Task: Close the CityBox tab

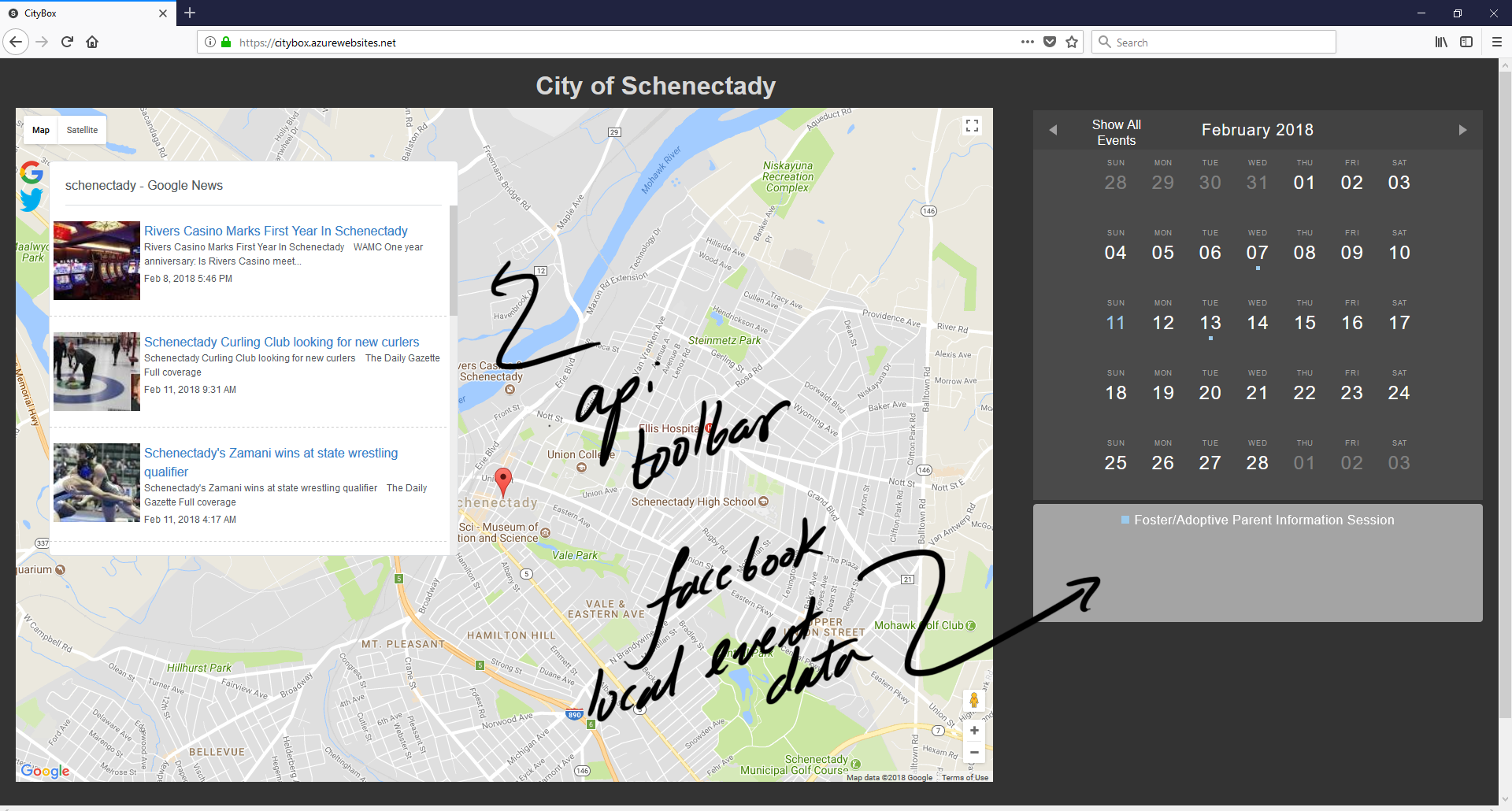Action: pos(163,13)
